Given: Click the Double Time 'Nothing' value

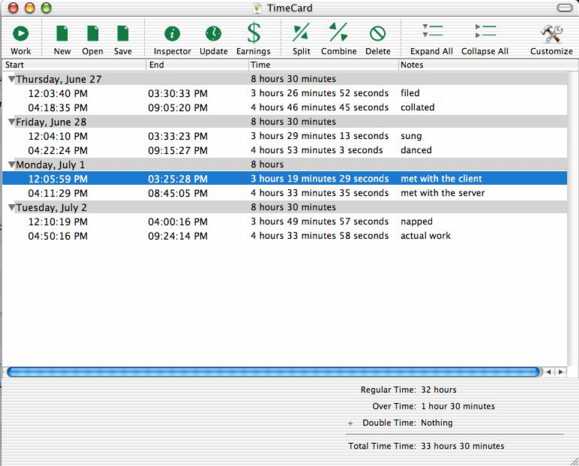Looking at the screenshot, I should pos(436,423).
